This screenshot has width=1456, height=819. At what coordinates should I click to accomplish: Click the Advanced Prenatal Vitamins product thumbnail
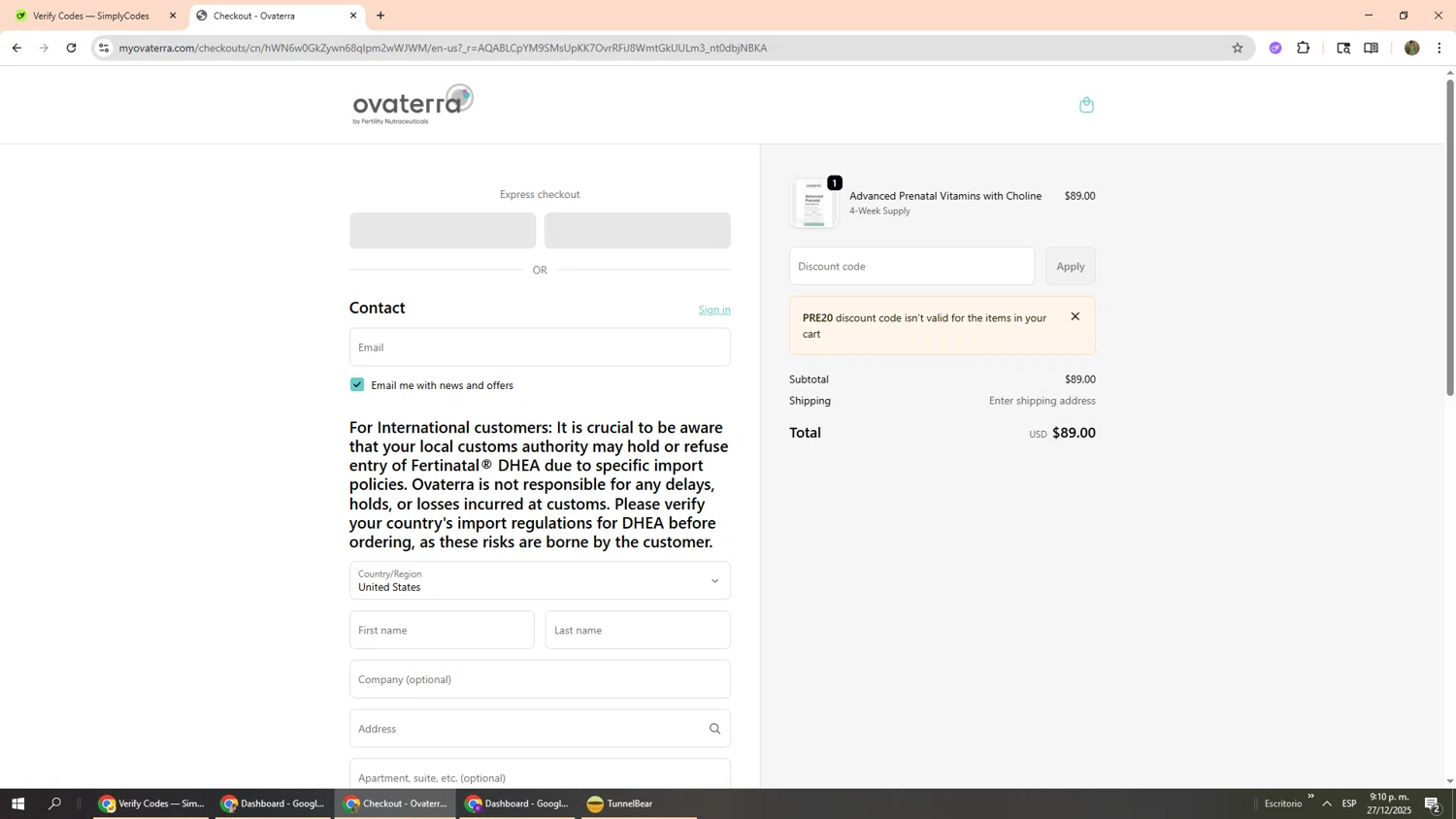[814, 203]
